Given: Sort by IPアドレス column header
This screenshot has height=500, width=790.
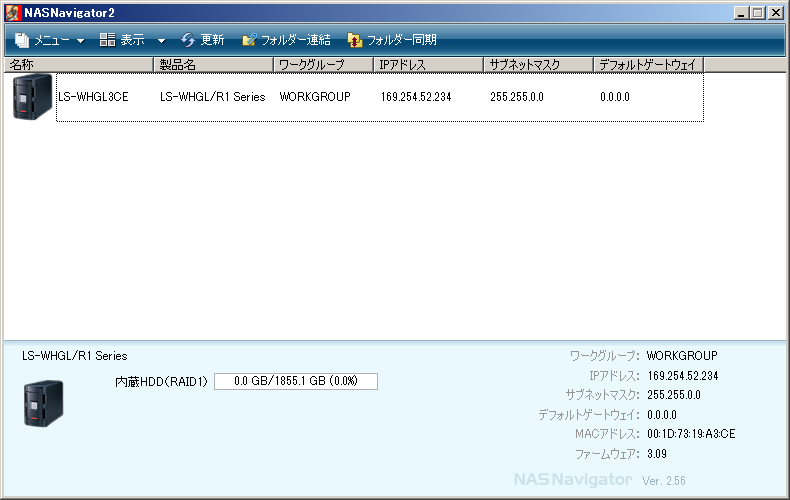Looking at the screenshot, I should tap(429, 65).
